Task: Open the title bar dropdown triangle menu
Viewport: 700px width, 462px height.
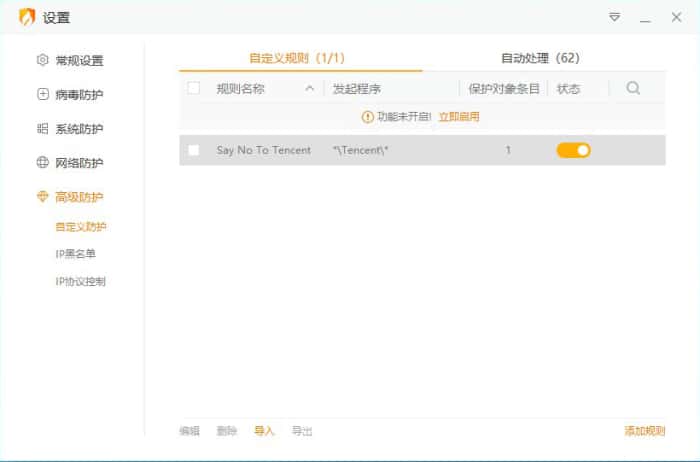Action: coord(614,18)
